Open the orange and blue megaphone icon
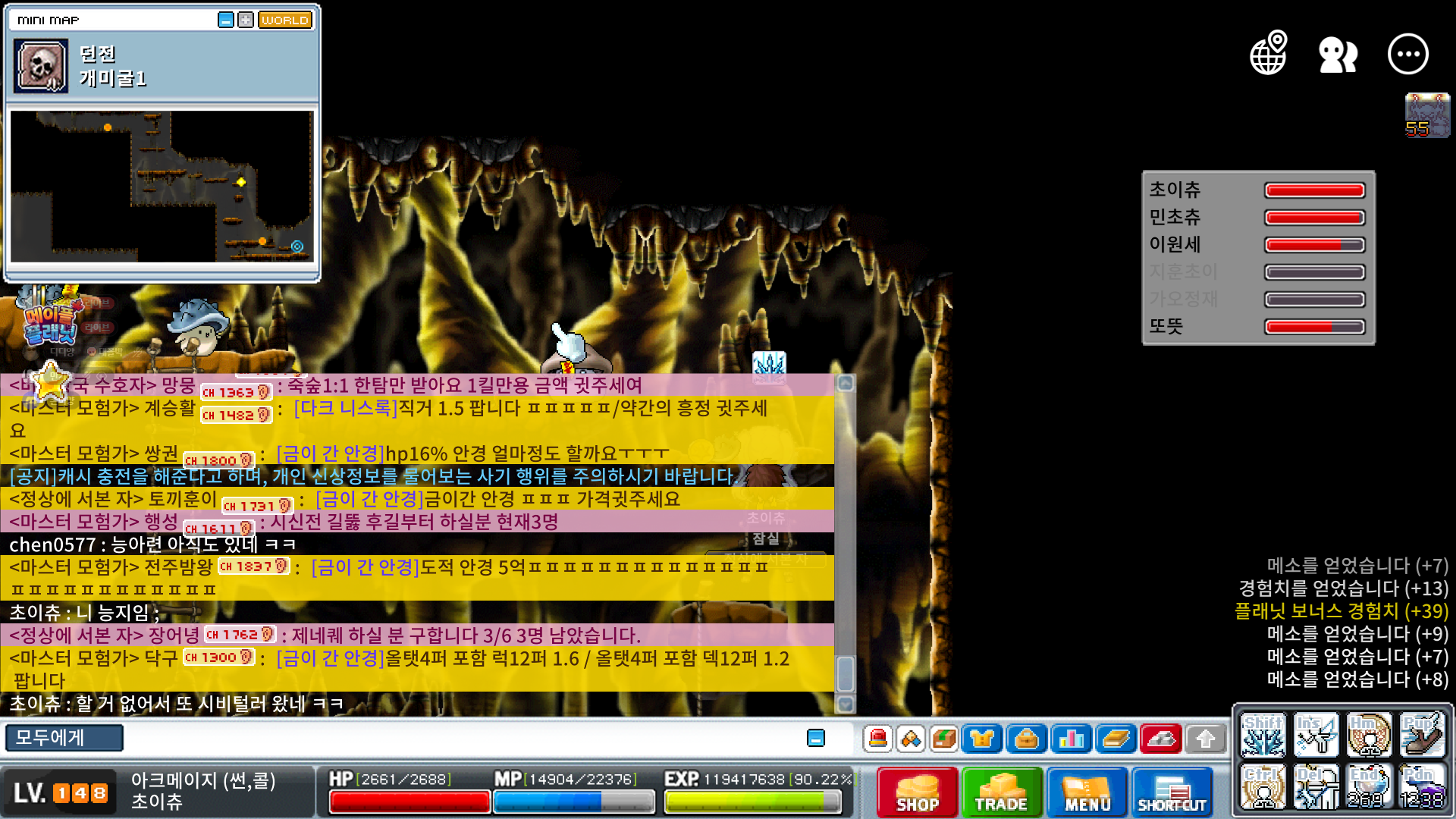This screenshot has height=819, width=1456. [911, 738]
